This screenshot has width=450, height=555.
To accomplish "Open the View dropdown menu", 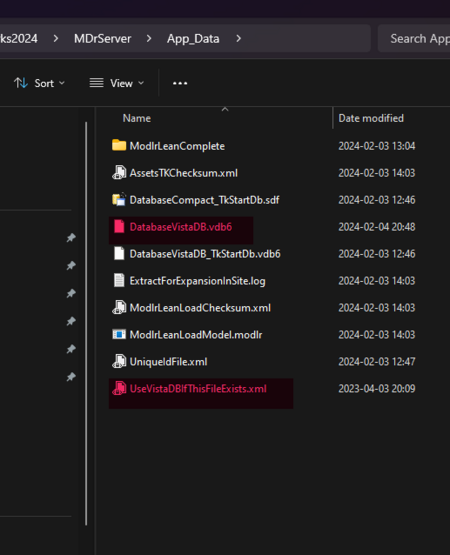I will coord(117,83).
